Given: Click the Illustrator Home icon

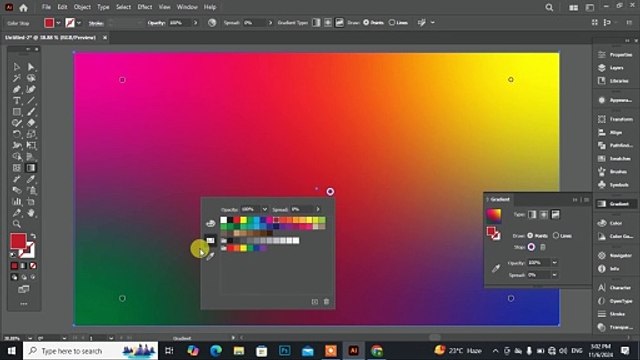Looking at the screenshot, I should click(23, 7).
